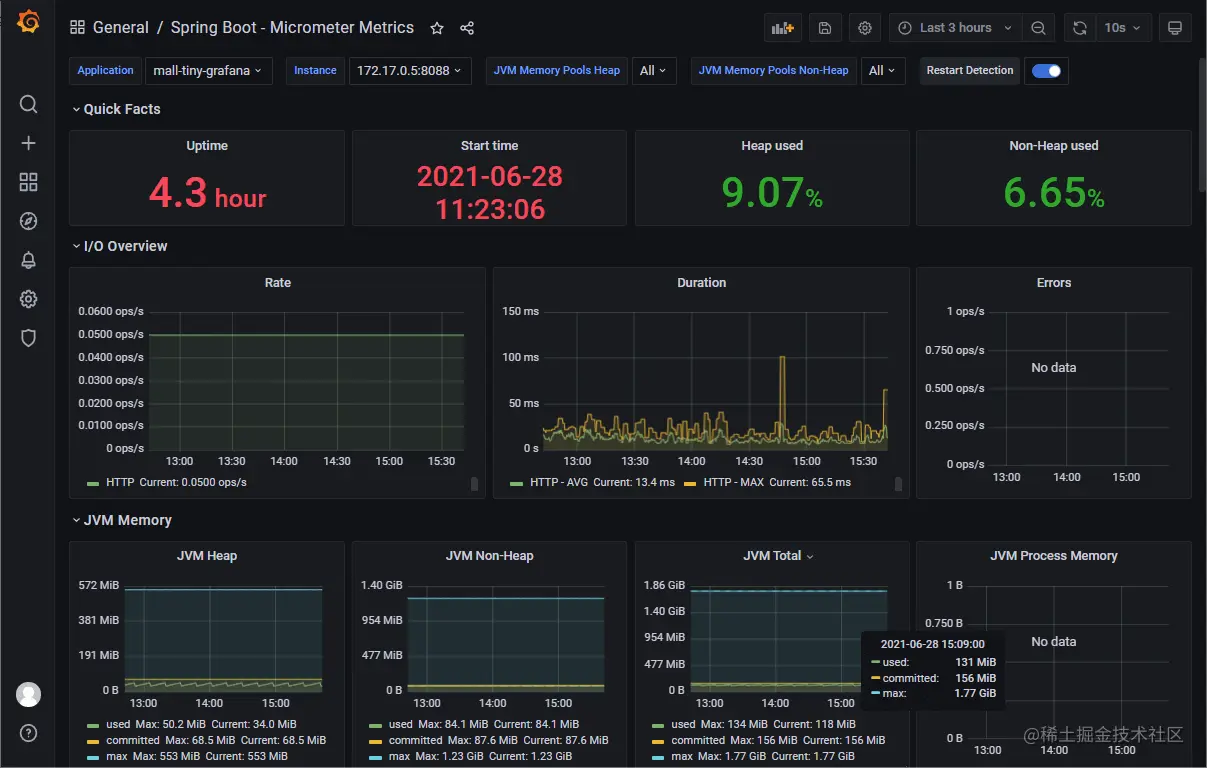The width and height of the screenshot is (1207, 768).
Task: Click the used series color swatch in the JVM Non-Heap legend
Action: pyautogui.click(x=376, y=724)
